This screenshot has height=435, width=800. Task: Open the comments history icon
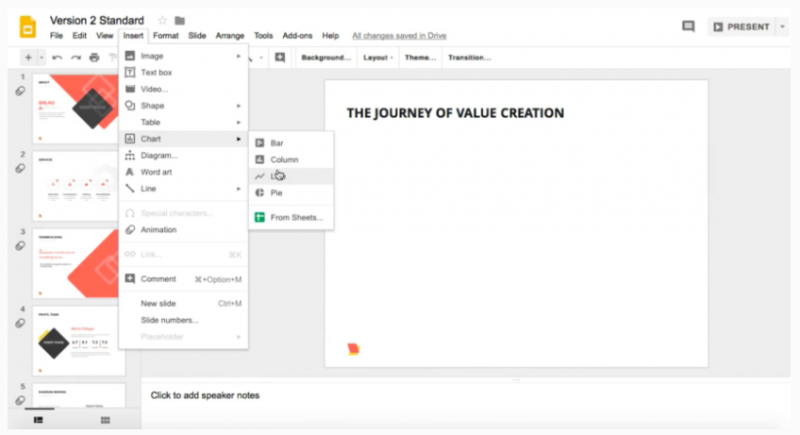(688, 27)
